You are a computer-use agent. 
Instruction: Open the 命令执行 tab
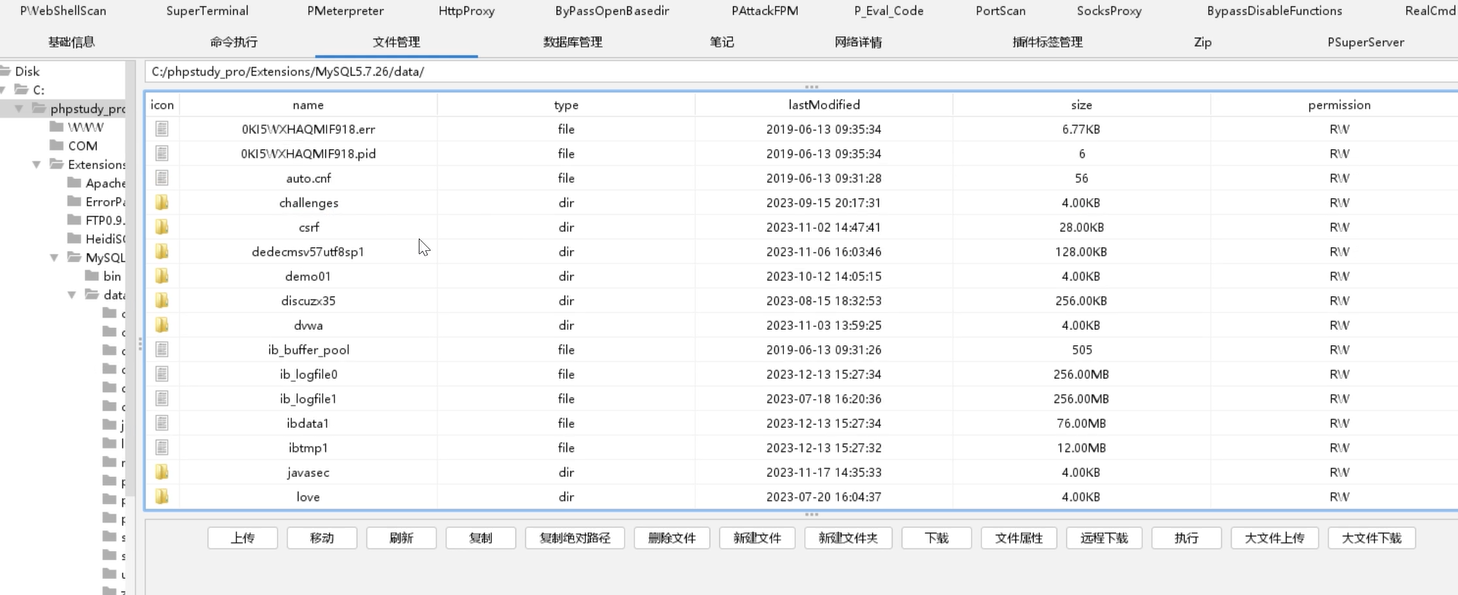coord(234,42)
